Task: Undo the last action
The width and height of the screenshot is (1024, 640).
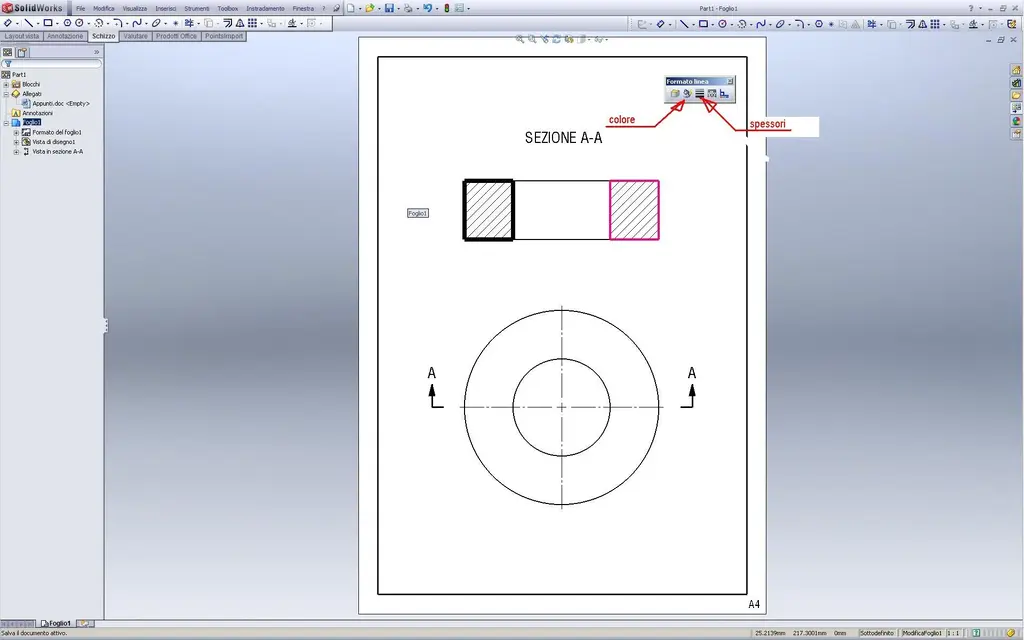Action: coord(428,8)
